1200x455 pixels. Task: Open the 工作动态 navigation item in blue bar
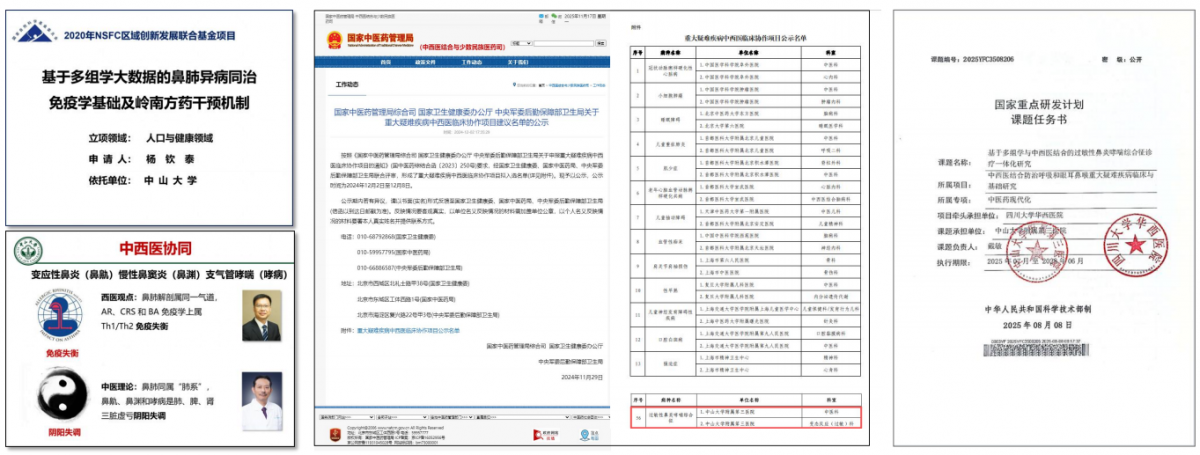(x=471, y=62)
